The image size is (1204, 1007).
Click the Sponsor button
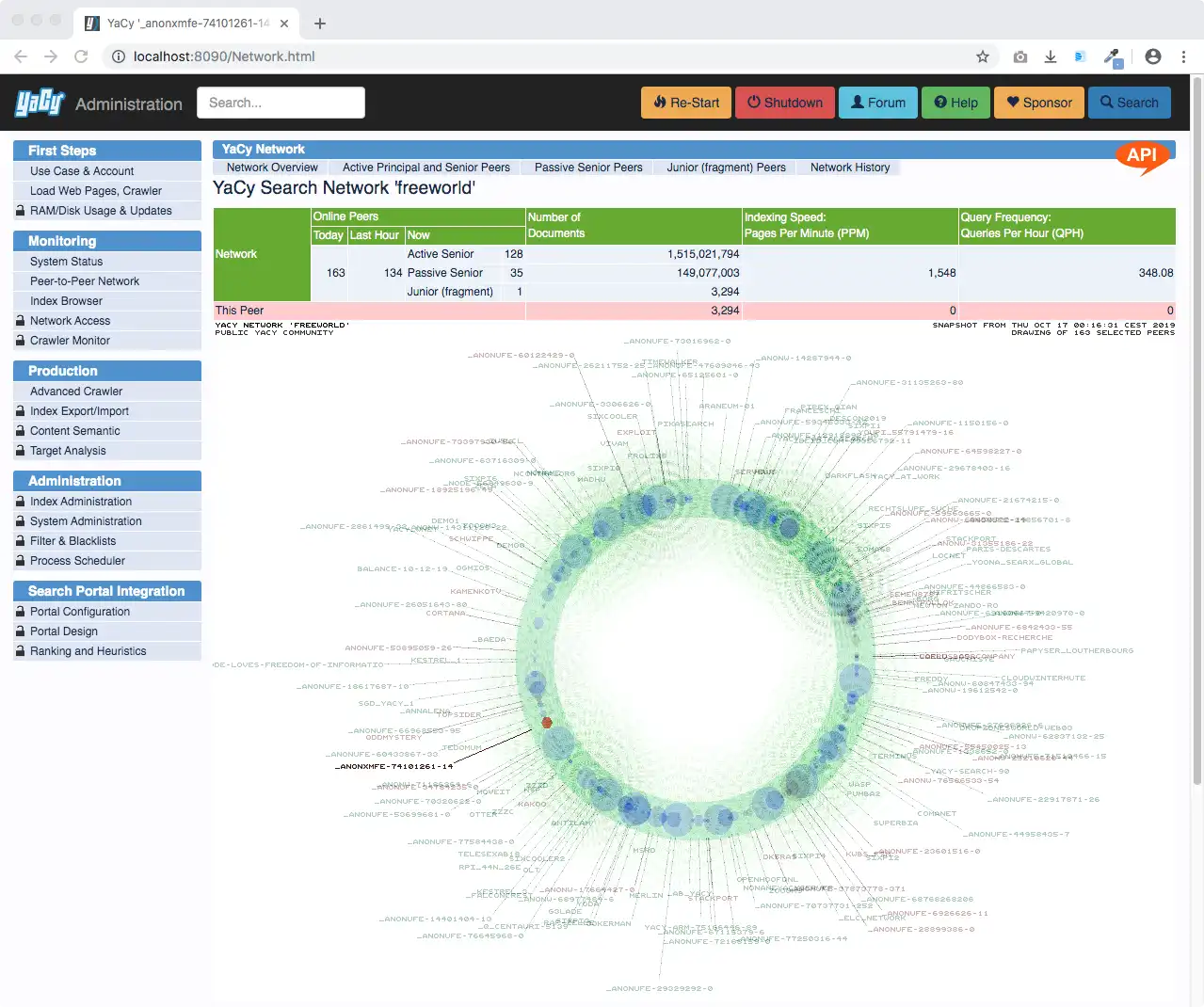pyautogui.click(x=1039, y=103)
